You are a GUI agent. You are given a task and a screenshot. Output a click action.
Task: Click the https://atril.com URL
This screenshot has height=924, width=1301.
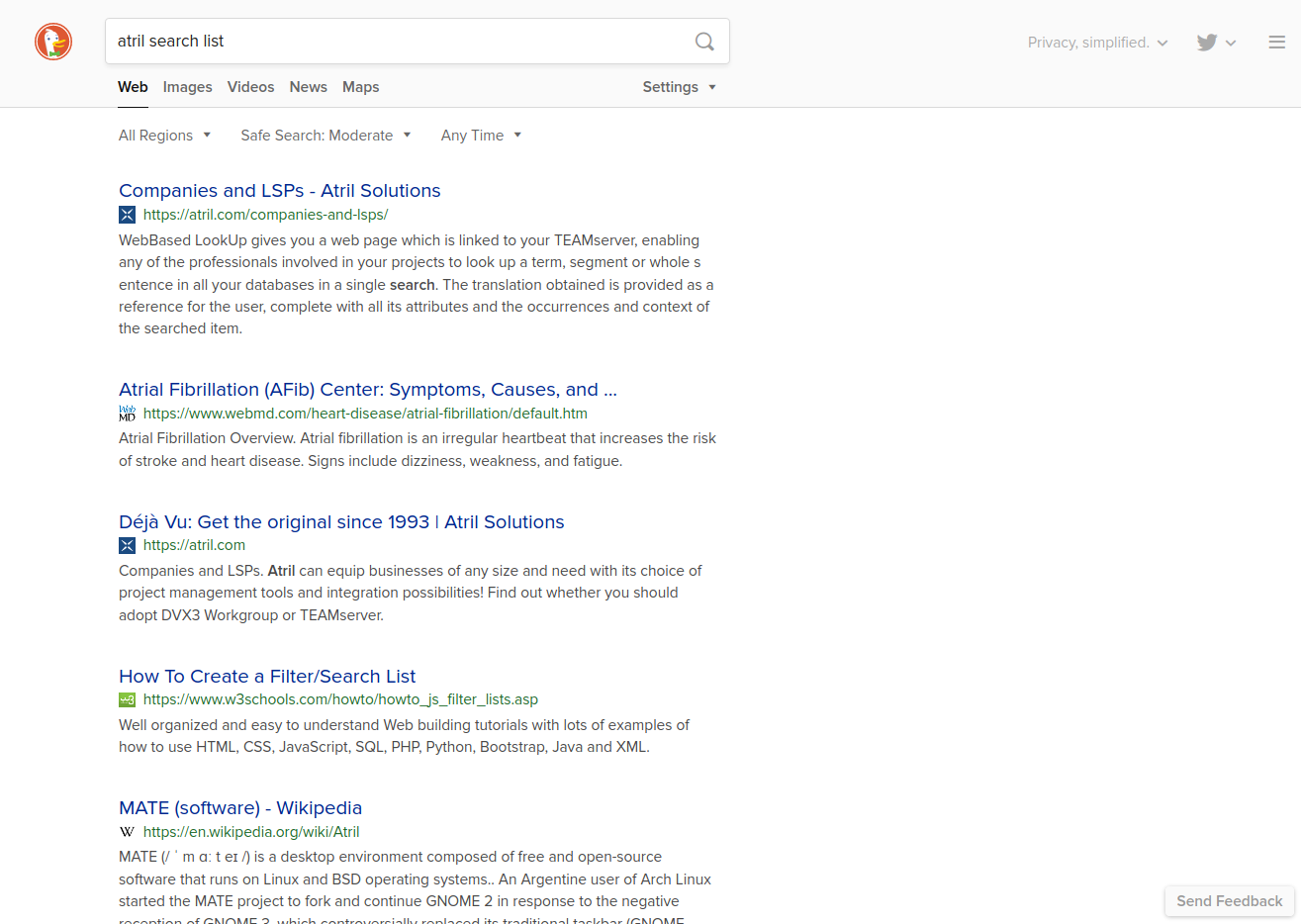click(194, 545)
